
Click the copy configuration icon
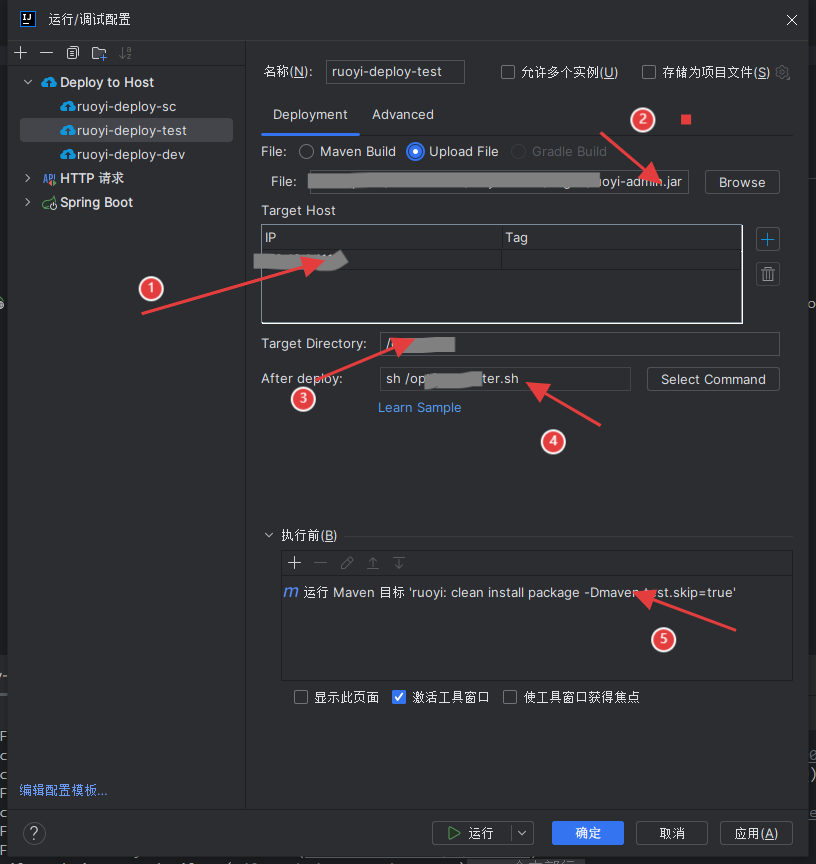pyautogui.click(x=73, y=52)
